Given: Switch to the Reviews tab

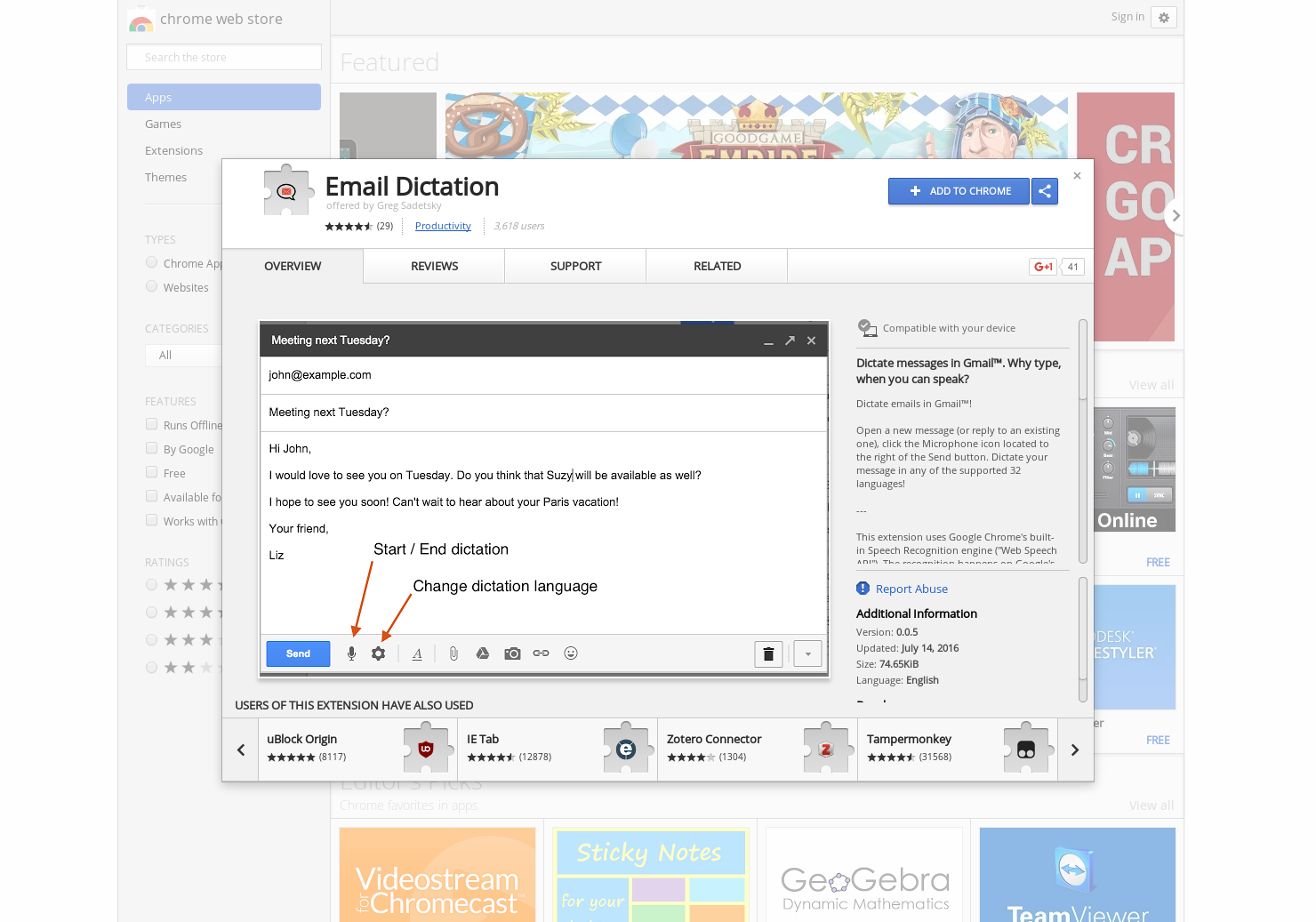Looking at the screenshot, I should pyautogui.click(x=433, y=266).
